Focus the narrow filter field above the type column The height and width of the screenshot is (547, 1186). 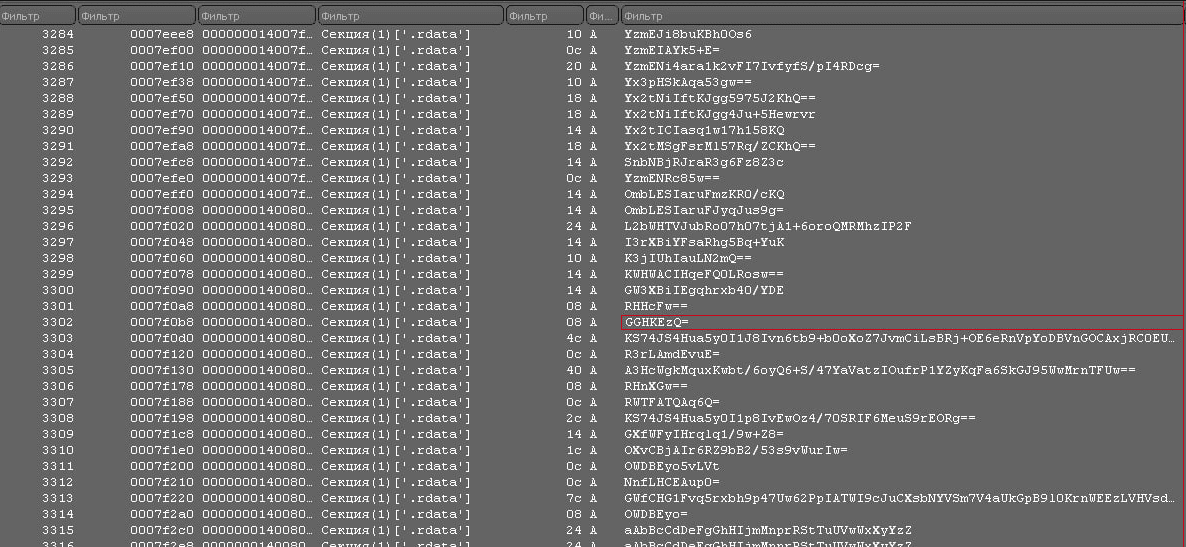pyautogui.click(x=602, y=16)
